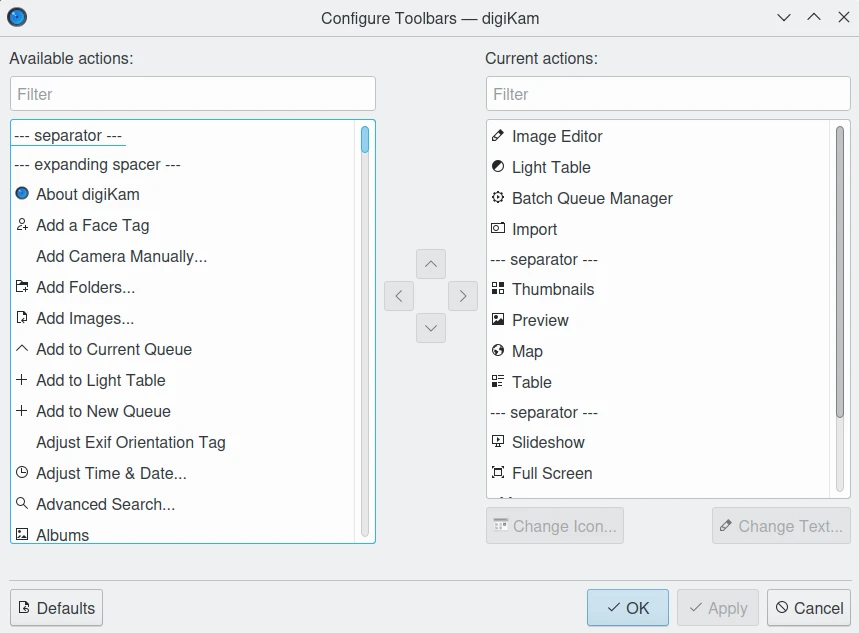Select Add Camera Manually in available actions

121,256
